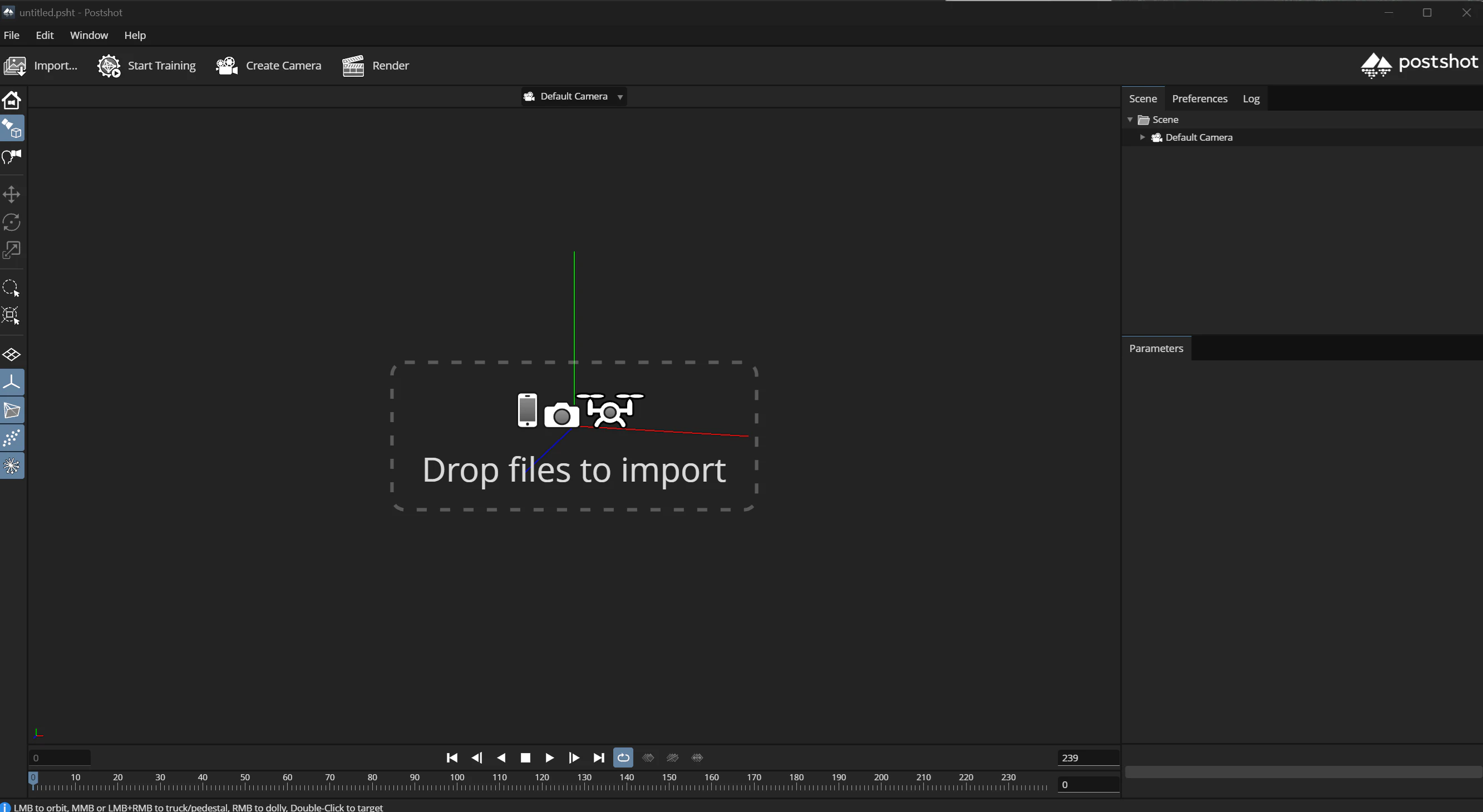This screenshot has width=1483, height=812.
Task: Select the move transform tool
Action: coord(12,194)
